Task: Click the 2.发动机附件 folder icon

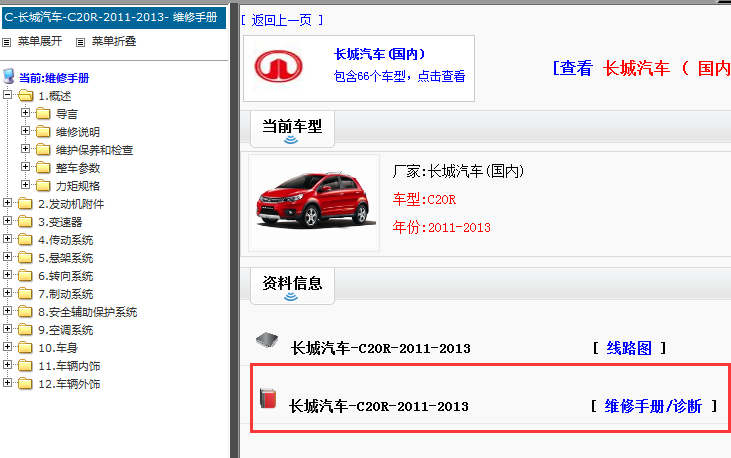Action: pos(26,204)
